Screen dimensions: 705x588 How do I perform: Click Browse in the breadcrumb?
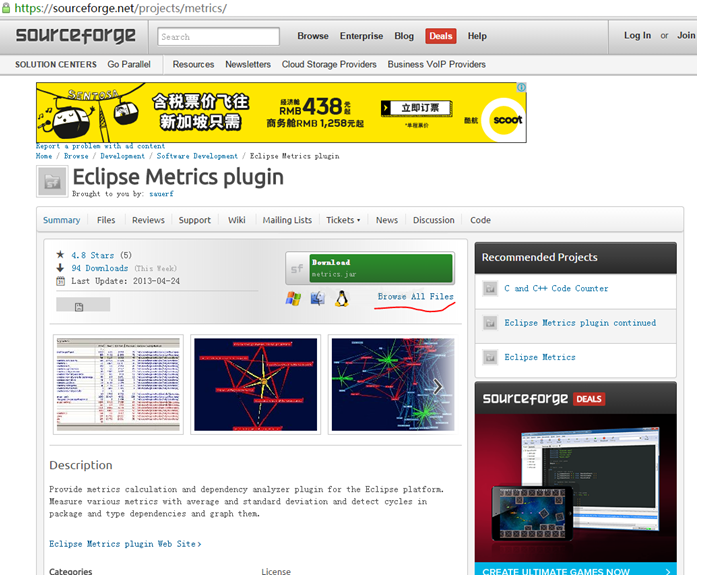point(76,156)
